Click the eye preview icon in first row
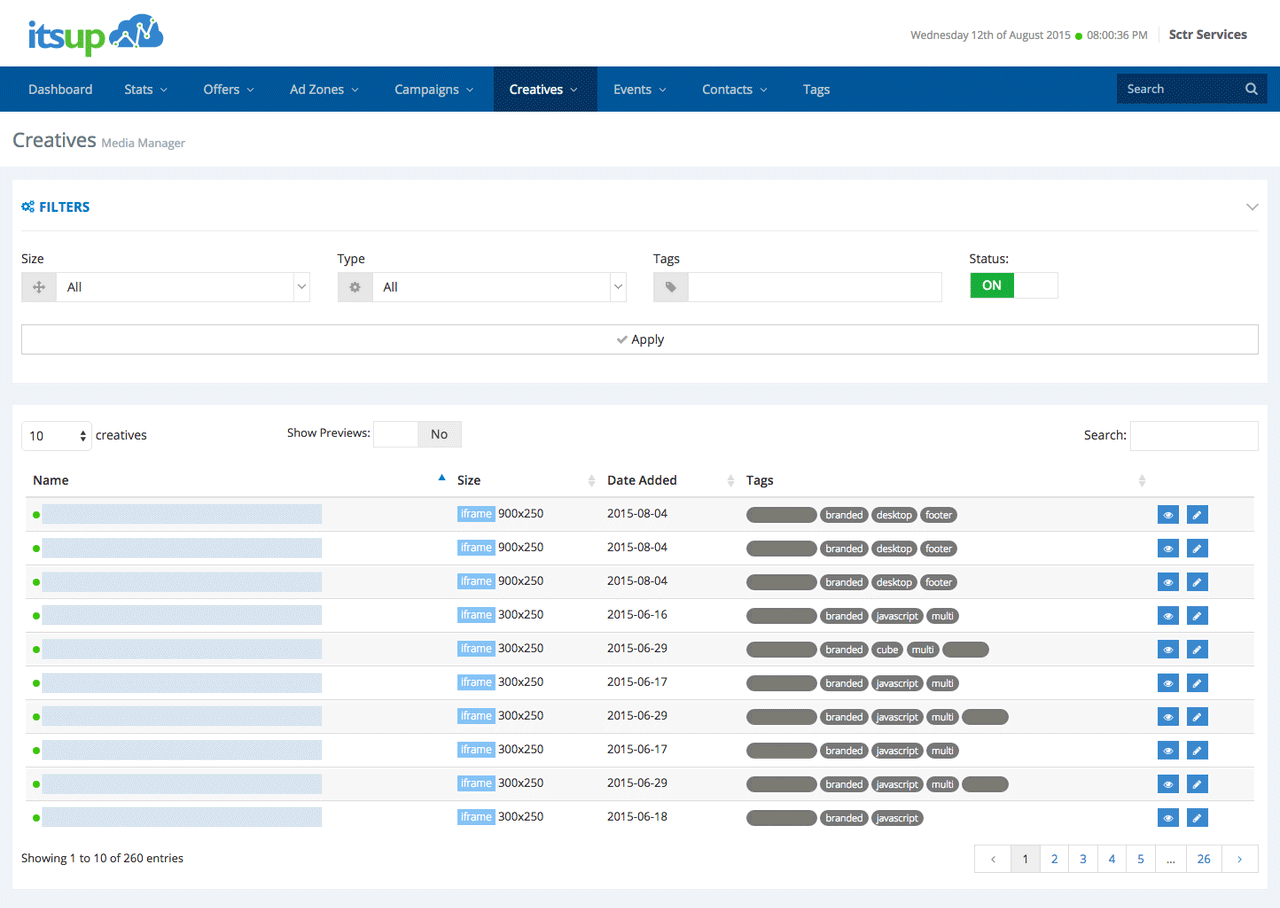1280x908 pixels. (1167, 515)
